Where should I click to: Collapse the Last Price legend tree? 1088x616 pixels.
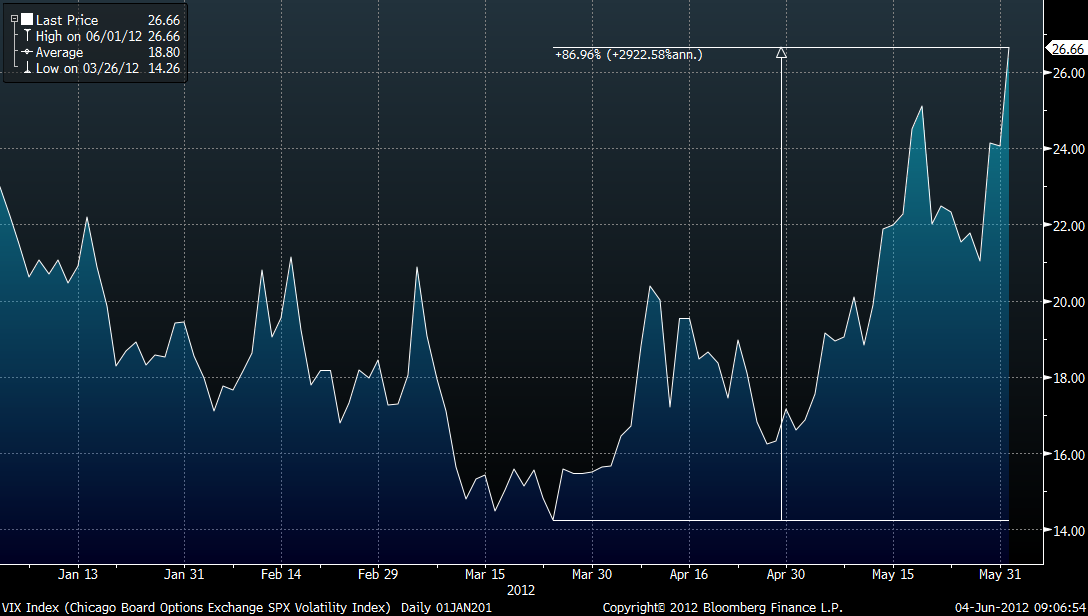[x=14, y=19]
